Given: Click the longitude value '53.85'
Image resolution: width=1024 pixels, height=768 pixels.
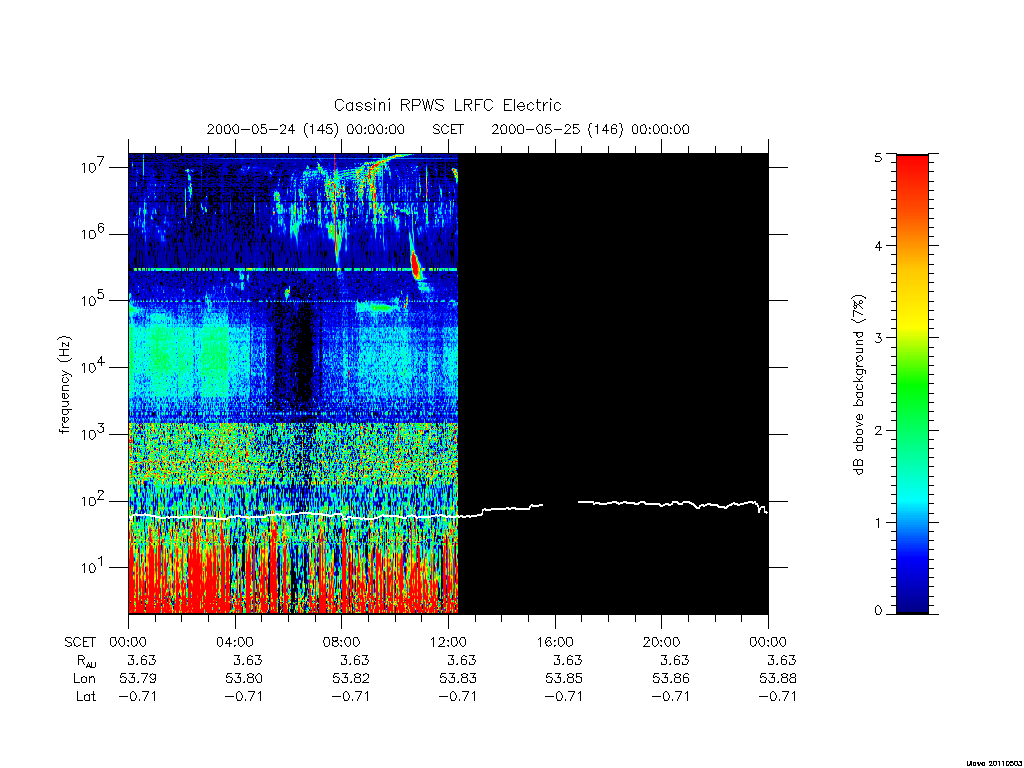Looking at the screenshot, I should point(564,679).
